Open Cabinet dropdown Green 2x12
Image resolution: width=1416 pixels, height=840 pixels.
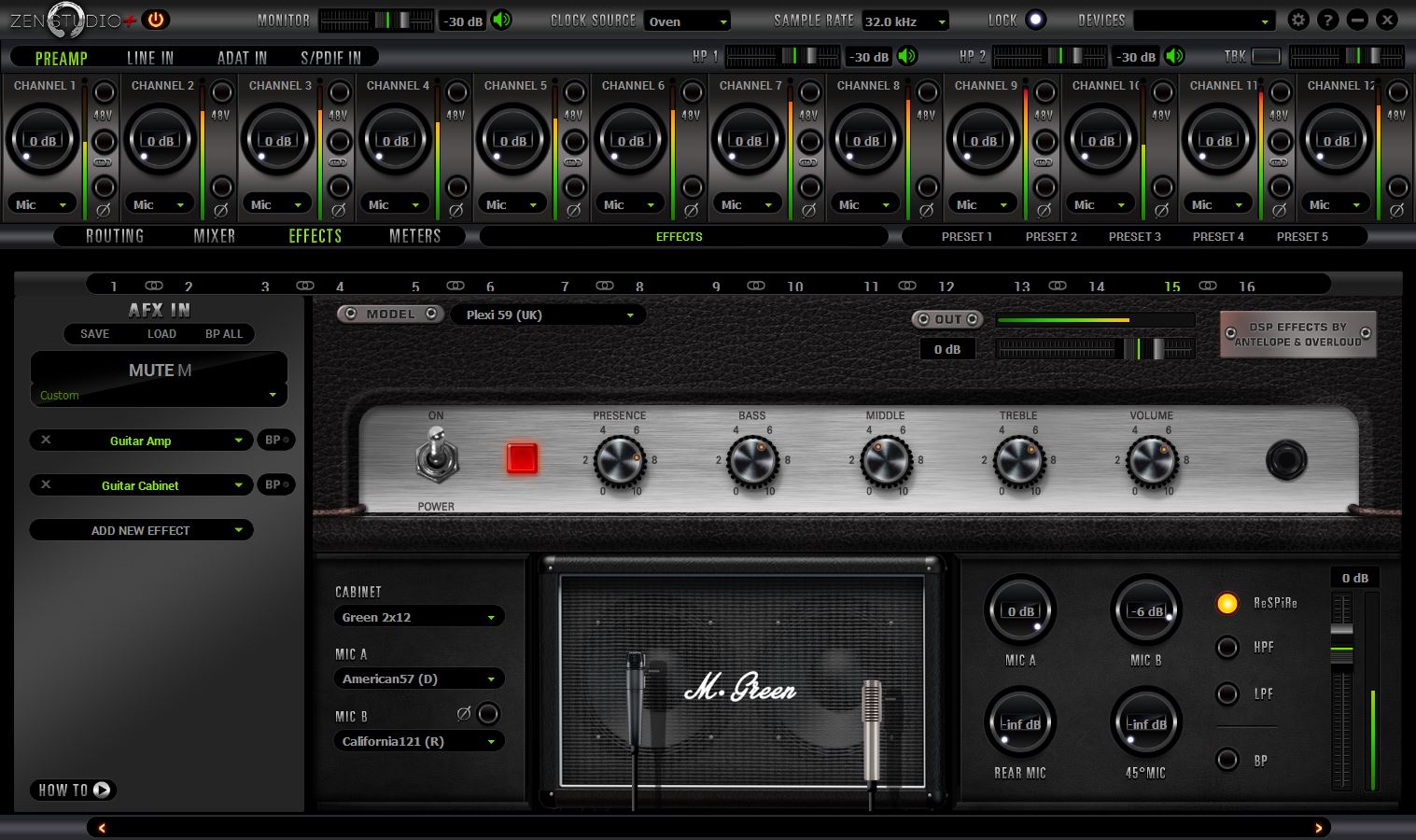[418, 617]
